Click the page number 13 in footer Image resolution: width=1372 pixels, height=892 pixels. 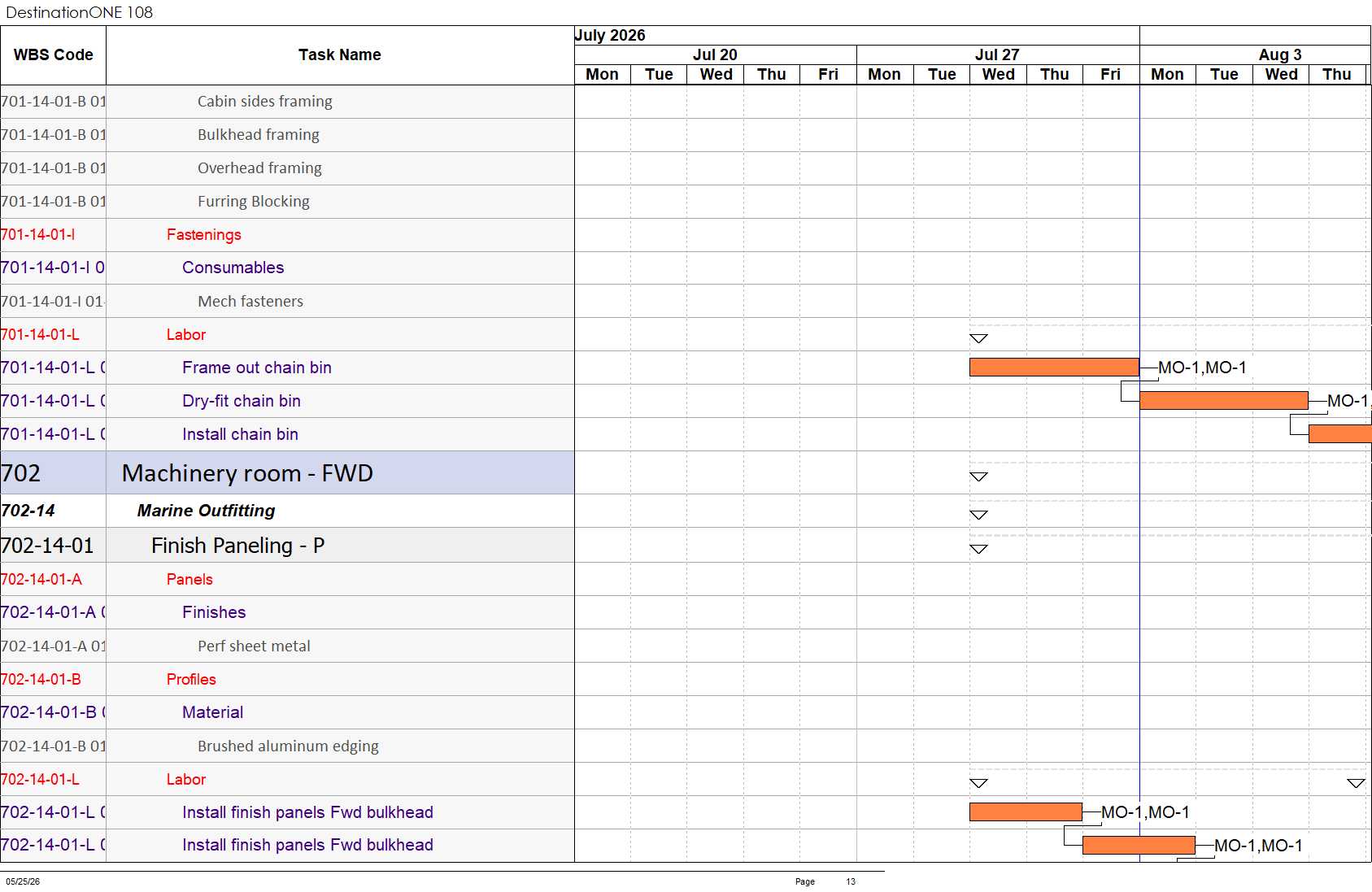(851, 881)
